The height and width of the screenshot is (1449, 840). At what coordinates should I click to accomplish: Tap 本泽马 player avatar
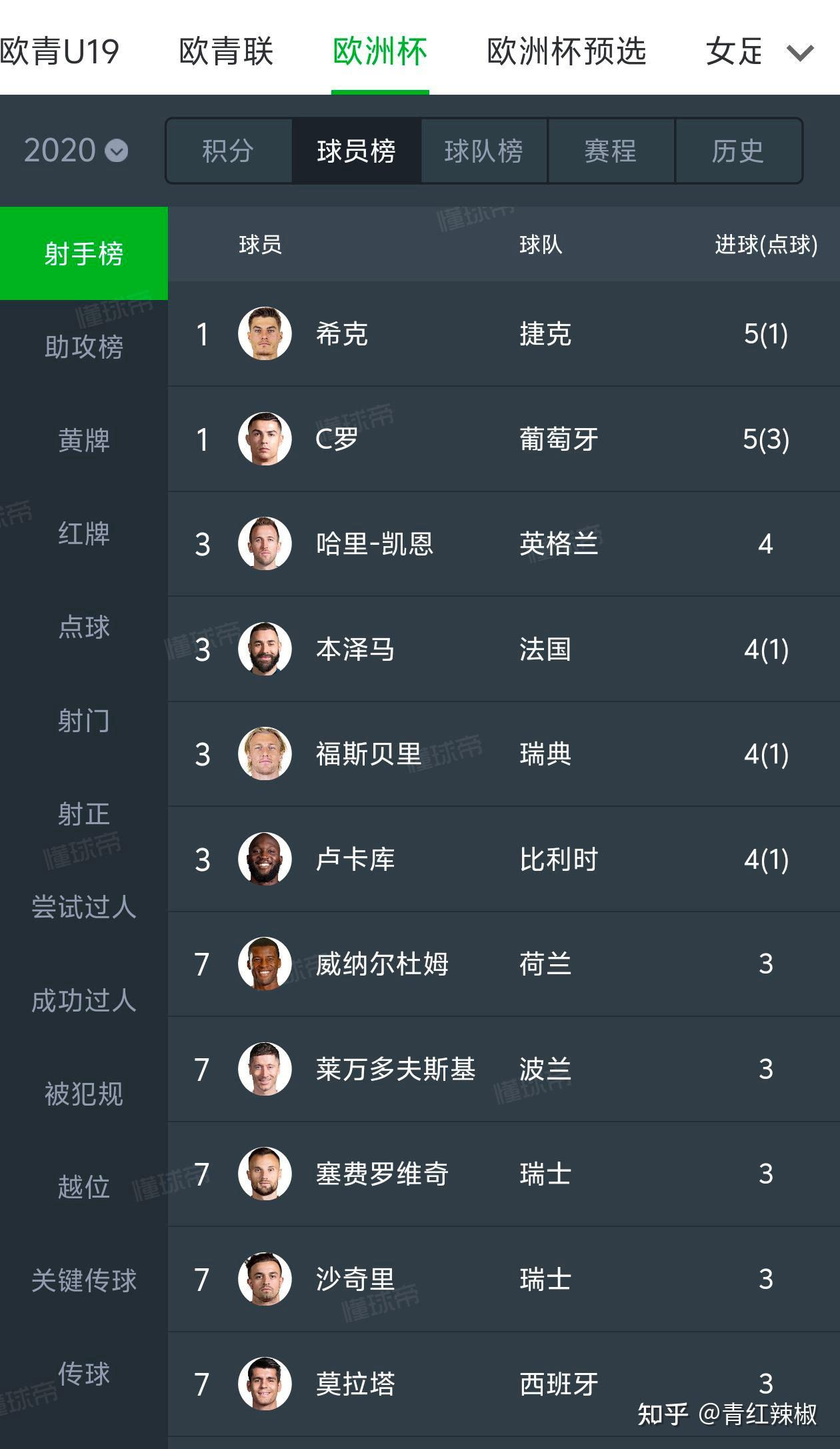click(265, 649)
